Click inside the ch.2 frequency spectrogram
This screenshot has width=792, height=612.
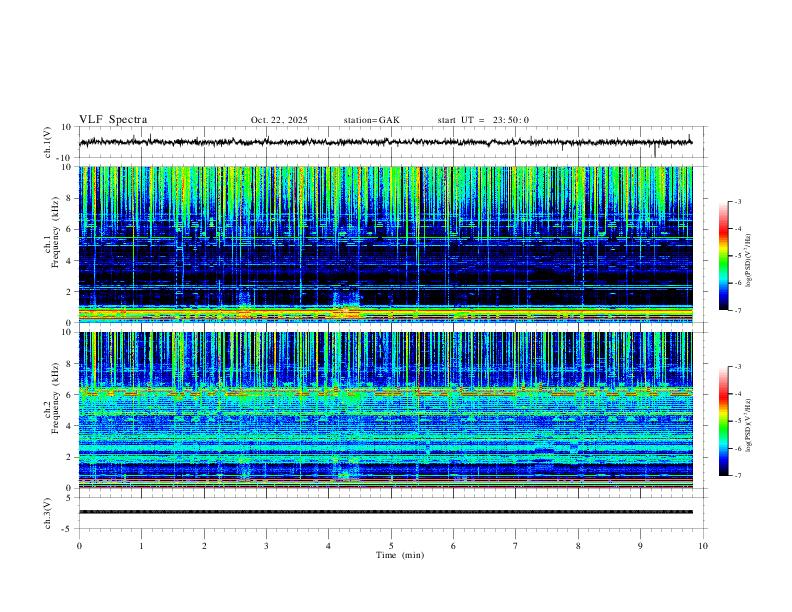[x=386, y=410]
